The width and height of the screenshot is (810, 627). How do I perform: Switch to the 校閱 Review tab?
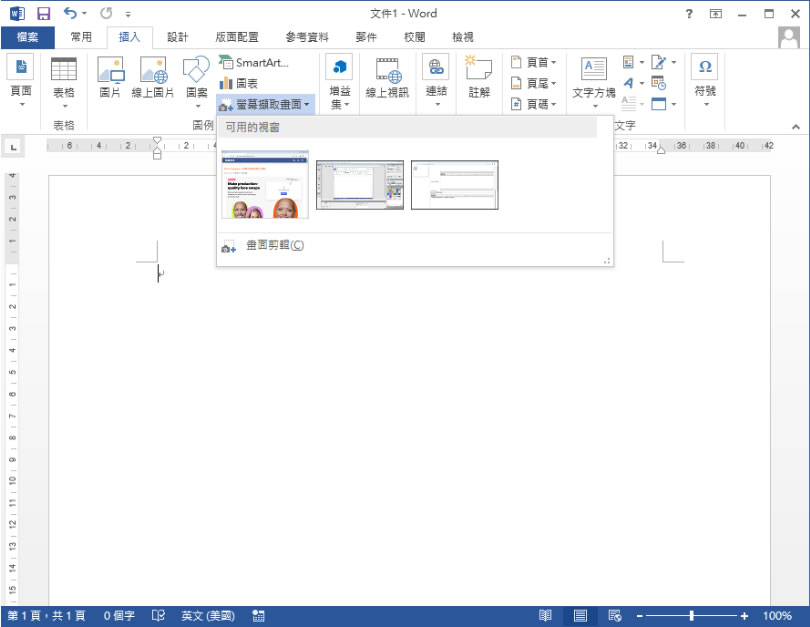(414, 37)
